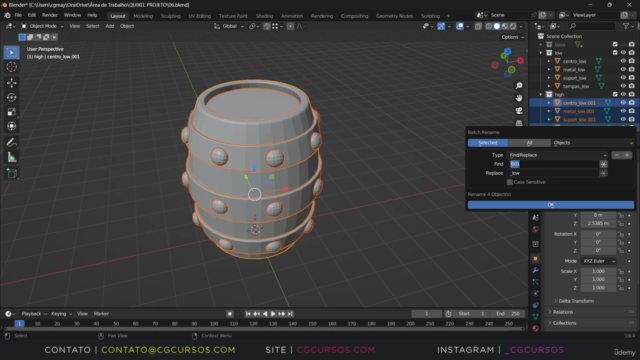Toggle the camera view icon

click(519, 111)
